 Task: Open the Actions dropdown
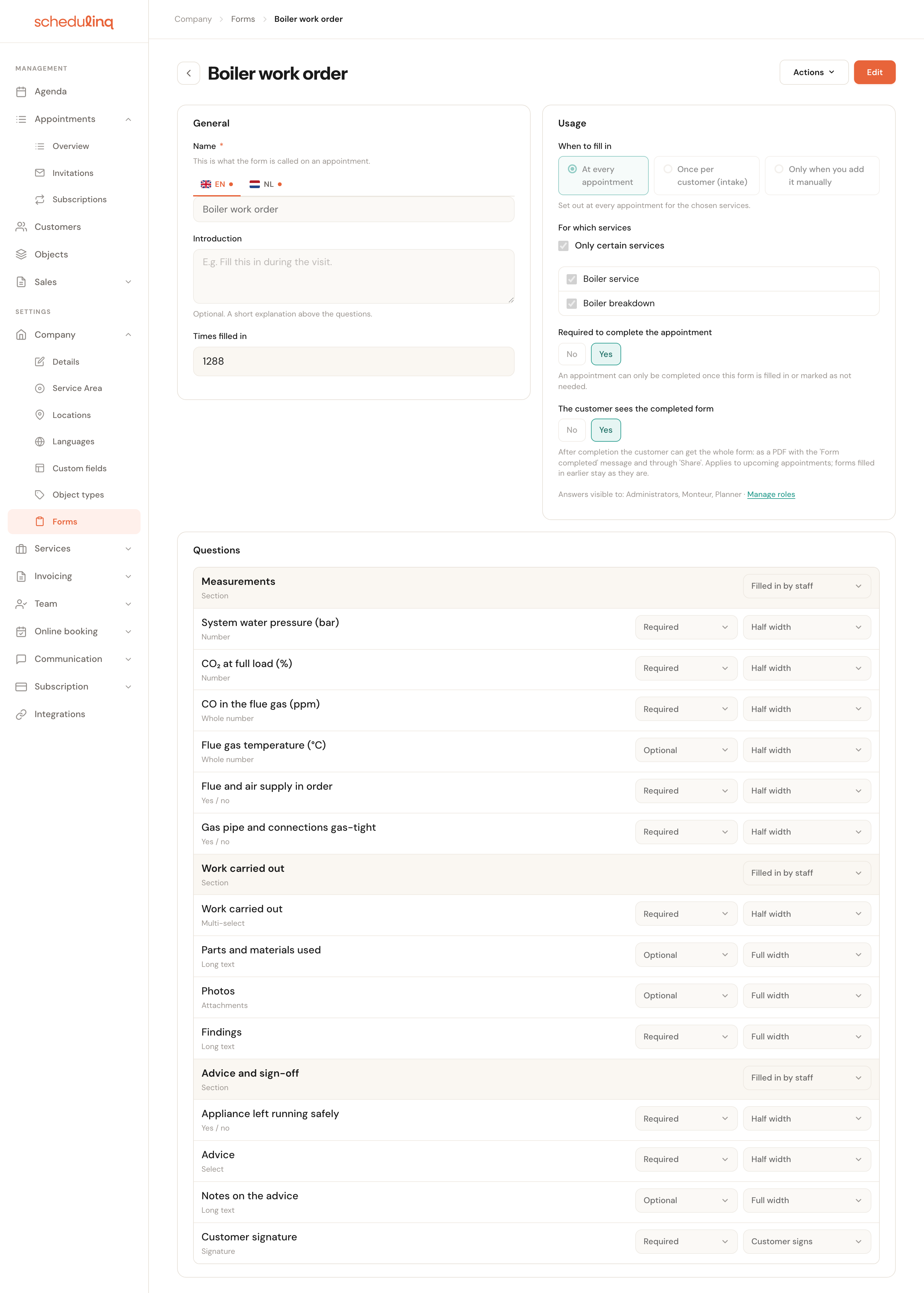[x=814, y=72]
